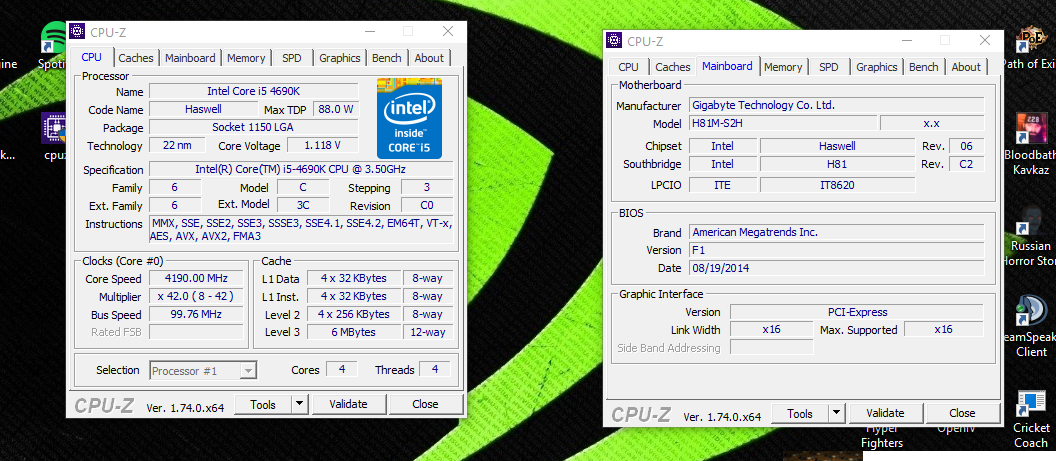Minimize the left CPU-Z window
This screenshot has height=461, width=1056.
(371, 31)
